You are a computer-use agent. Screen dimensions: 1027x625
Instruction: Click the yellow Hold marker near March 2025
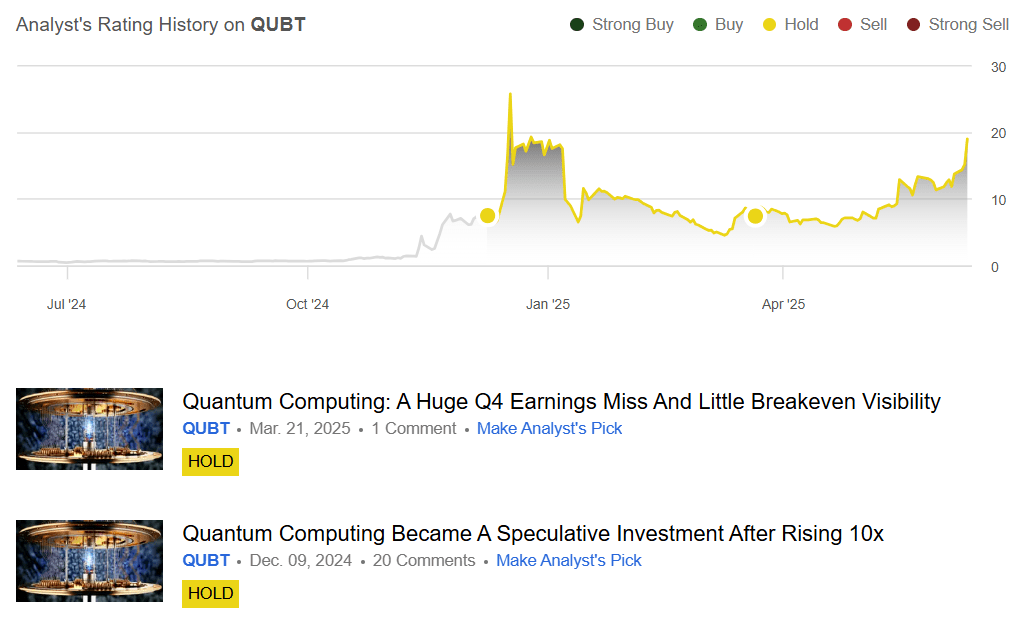click(755, 216)
